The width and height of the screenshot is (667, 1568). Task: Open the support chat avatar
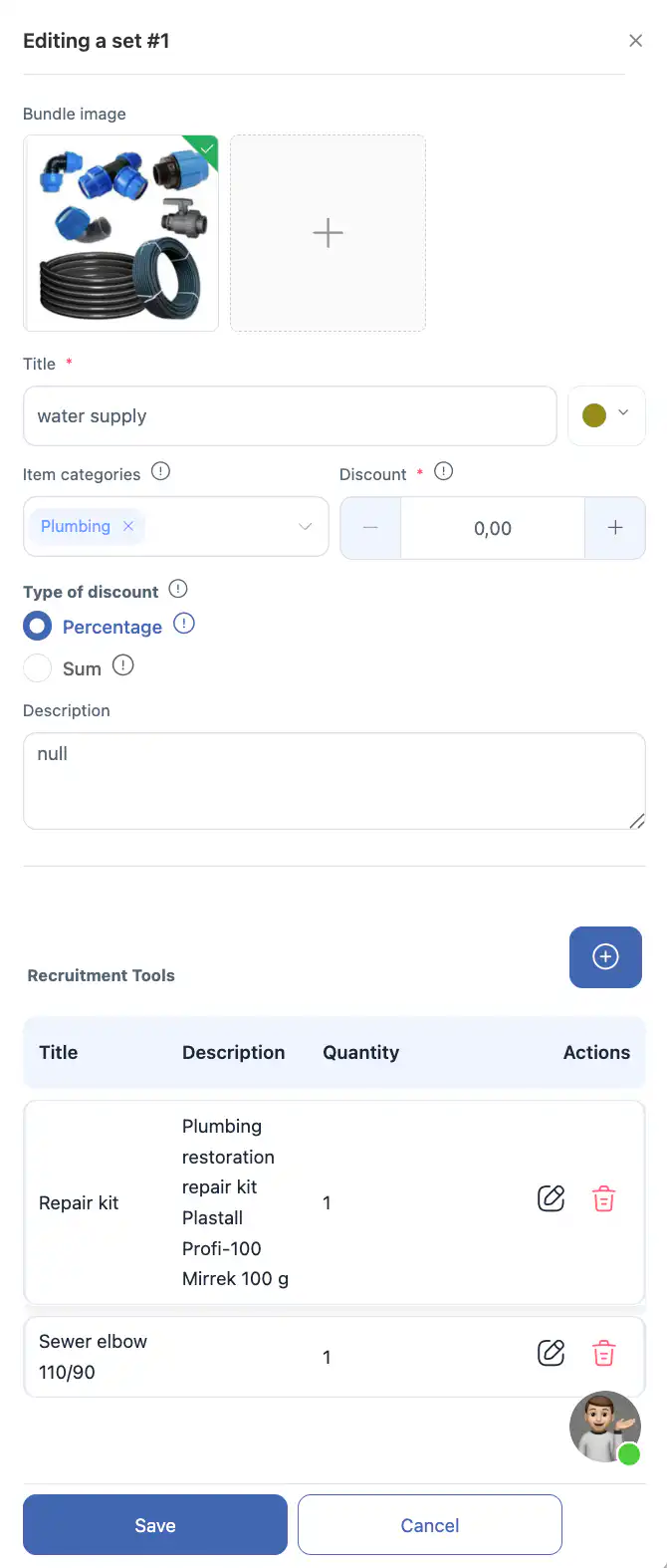click(604, 1427)
